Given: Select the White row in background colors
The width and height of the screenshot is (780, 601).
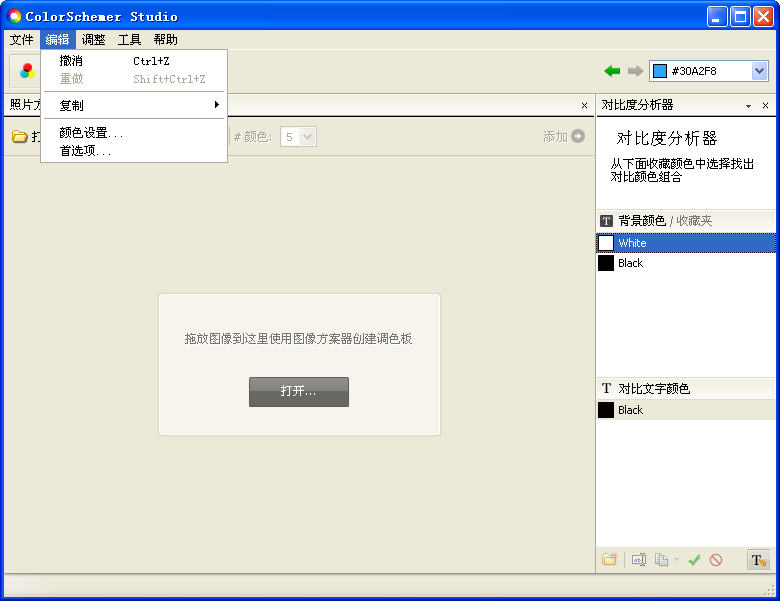Looking at the screenshot, I should click(686, 243).
